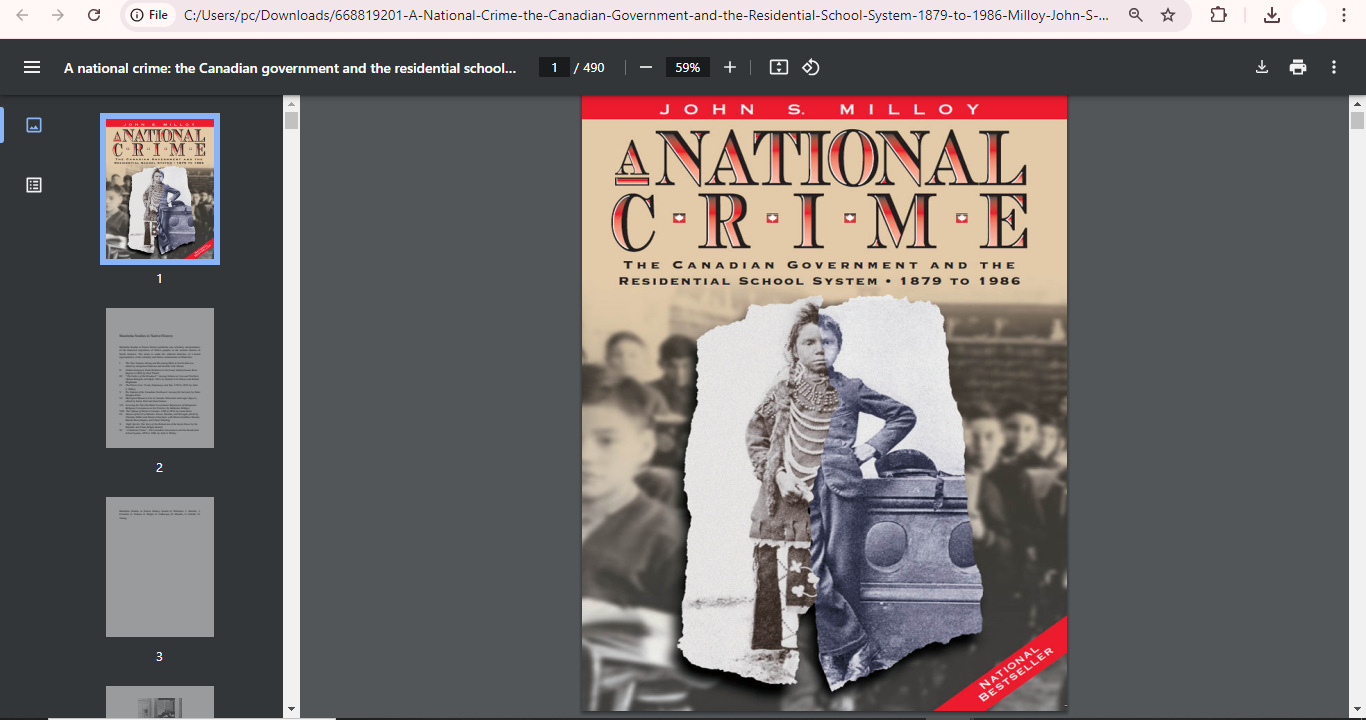Rotate the document counterclockwise
The width and height of the screenshot is (1366, 720).
tap(811, 67)
